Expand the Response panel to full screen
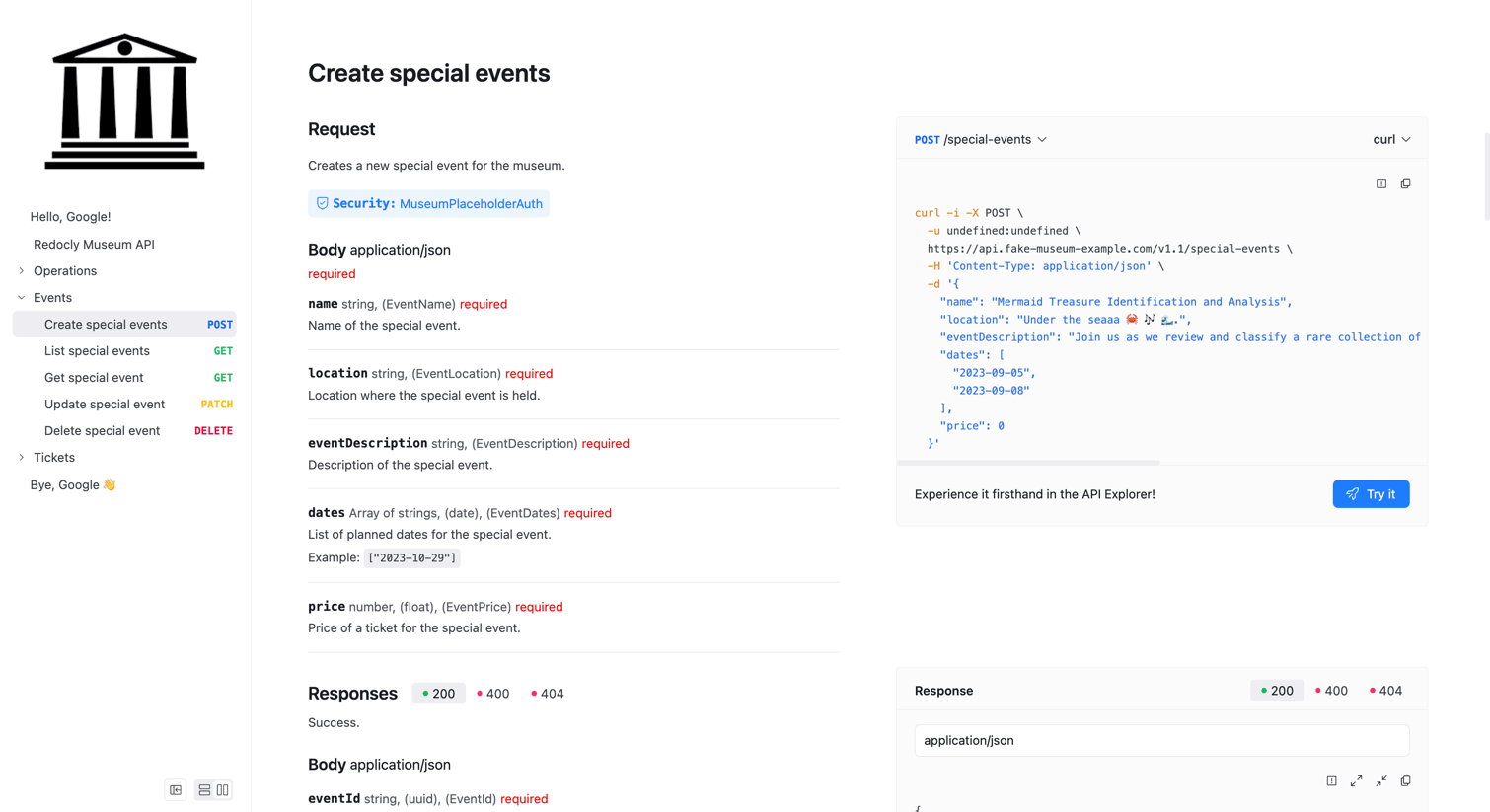 pyautogui.click(x=1356, y=780)
